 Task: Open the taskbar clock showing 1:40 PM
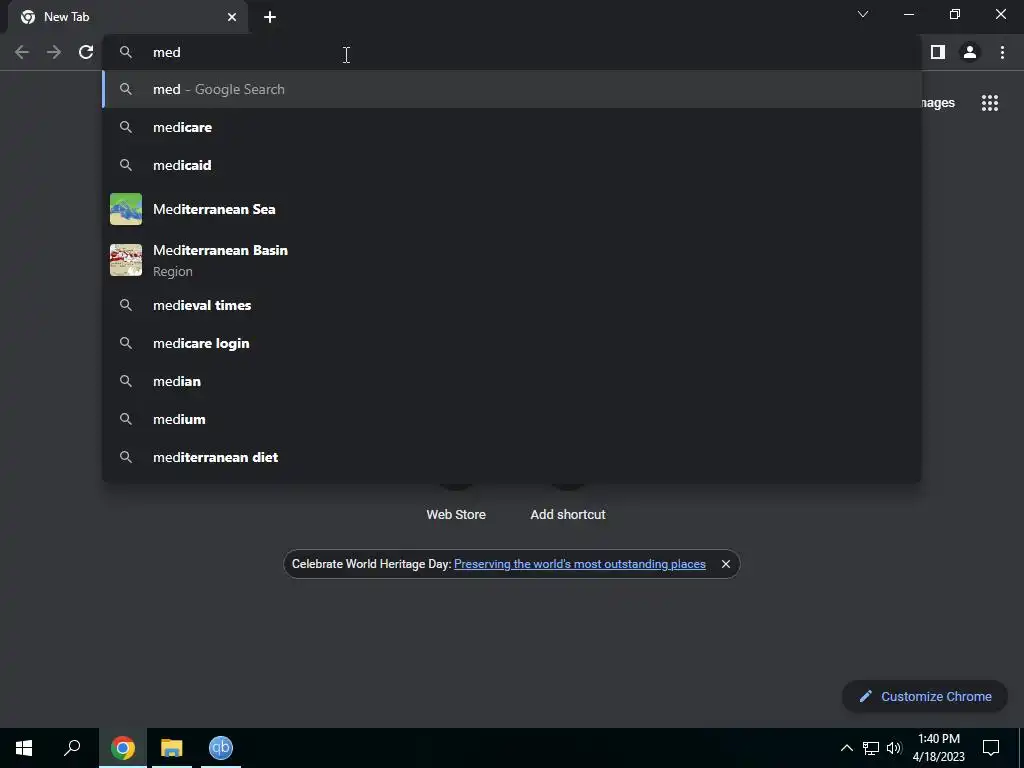tap(938, 748)
